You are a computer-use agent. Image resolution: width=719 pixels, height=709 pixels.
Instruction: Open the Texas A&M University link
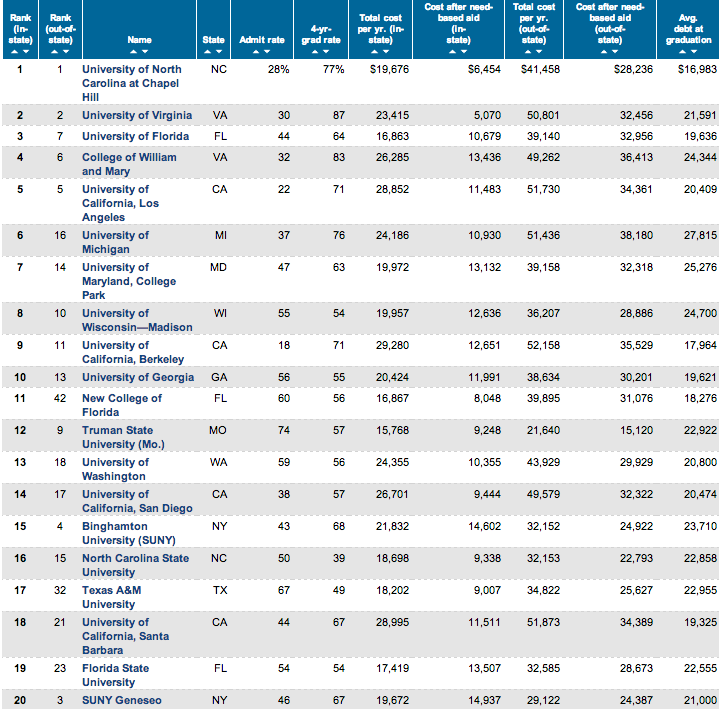click(x=112, y=597)
